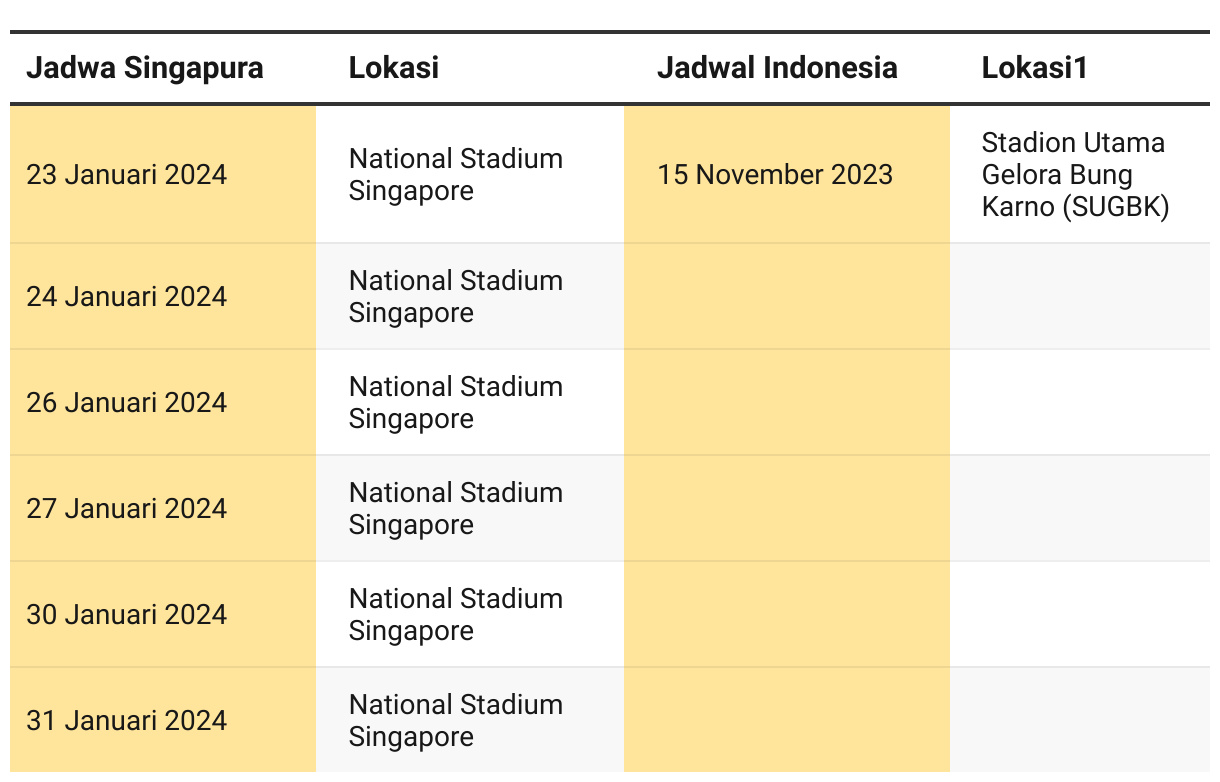The height and width of the screenshot is (782, 1220).
Task: Click National Stadium Singapore in 23 Januari row
Action: (x=470, y=174)
